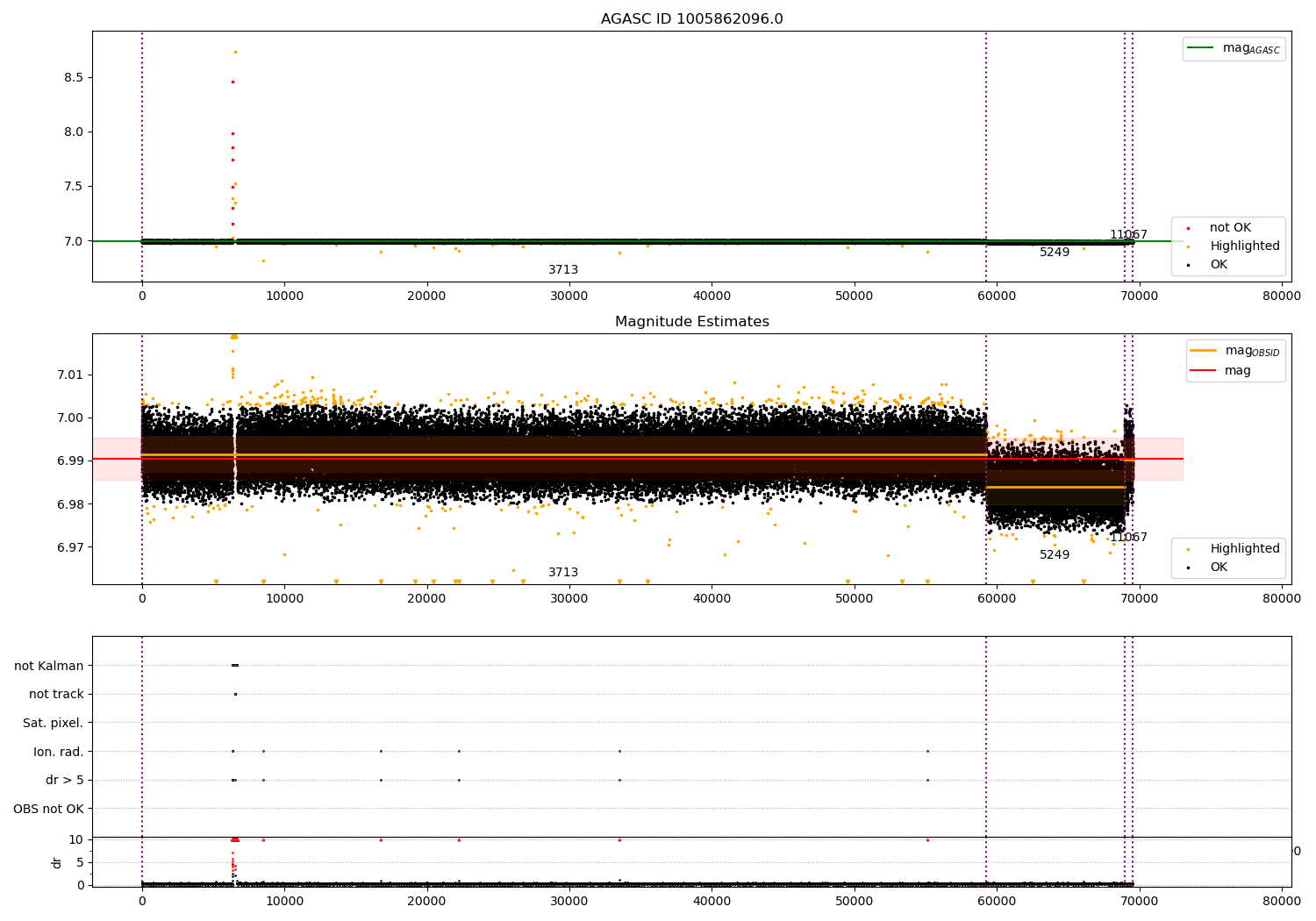Click the 50000 x-tick under the bottom plot
Image resolution: width=1316 pixels, height=921 pixels.
[x=855, y=902]
